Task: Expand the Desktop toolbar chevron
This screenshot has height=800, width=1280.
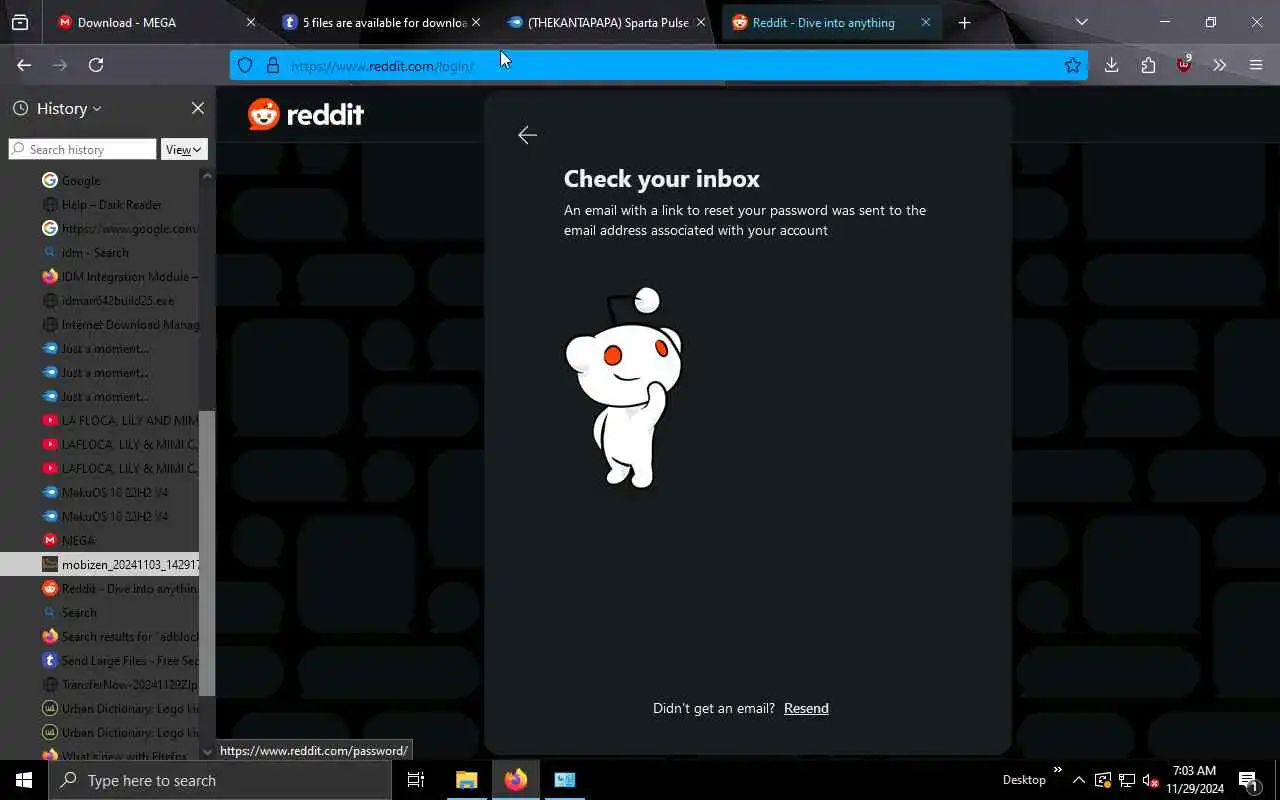Action: [x=1057, y=771]
